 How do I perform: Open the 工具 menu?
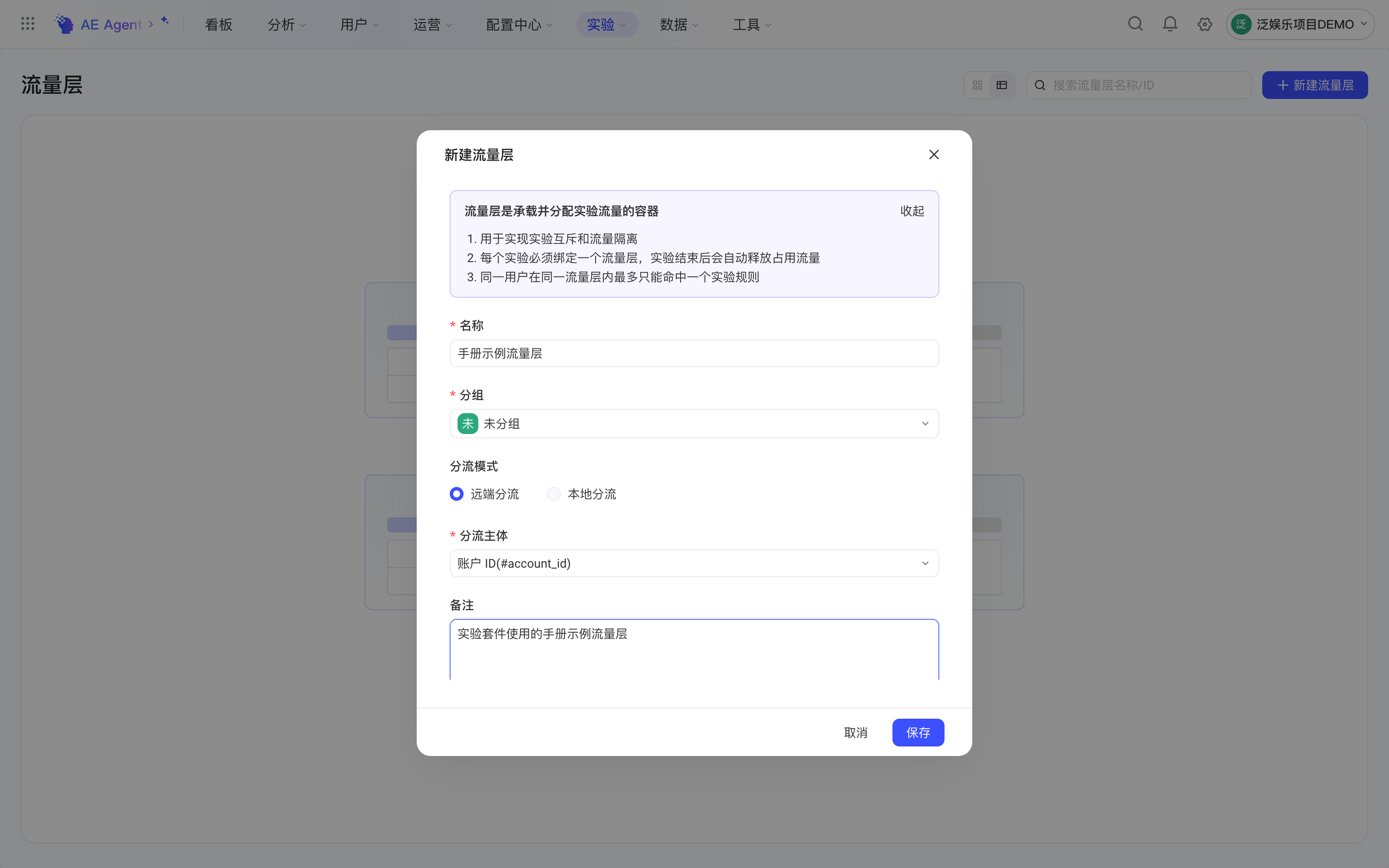pos(752,25)
